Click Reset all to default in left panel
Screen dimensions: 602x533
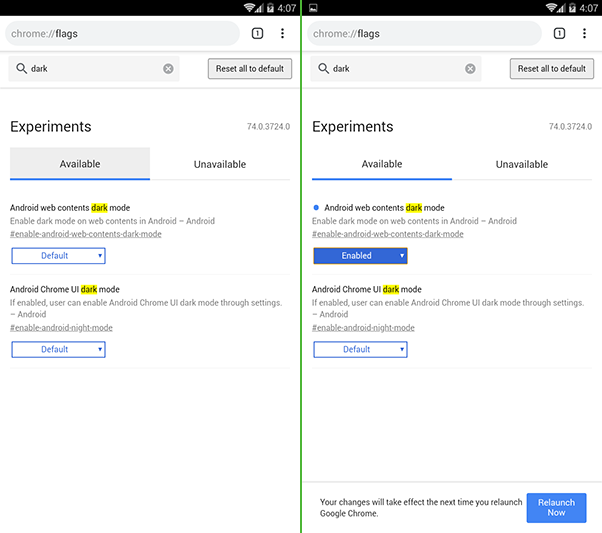[250, 69]
